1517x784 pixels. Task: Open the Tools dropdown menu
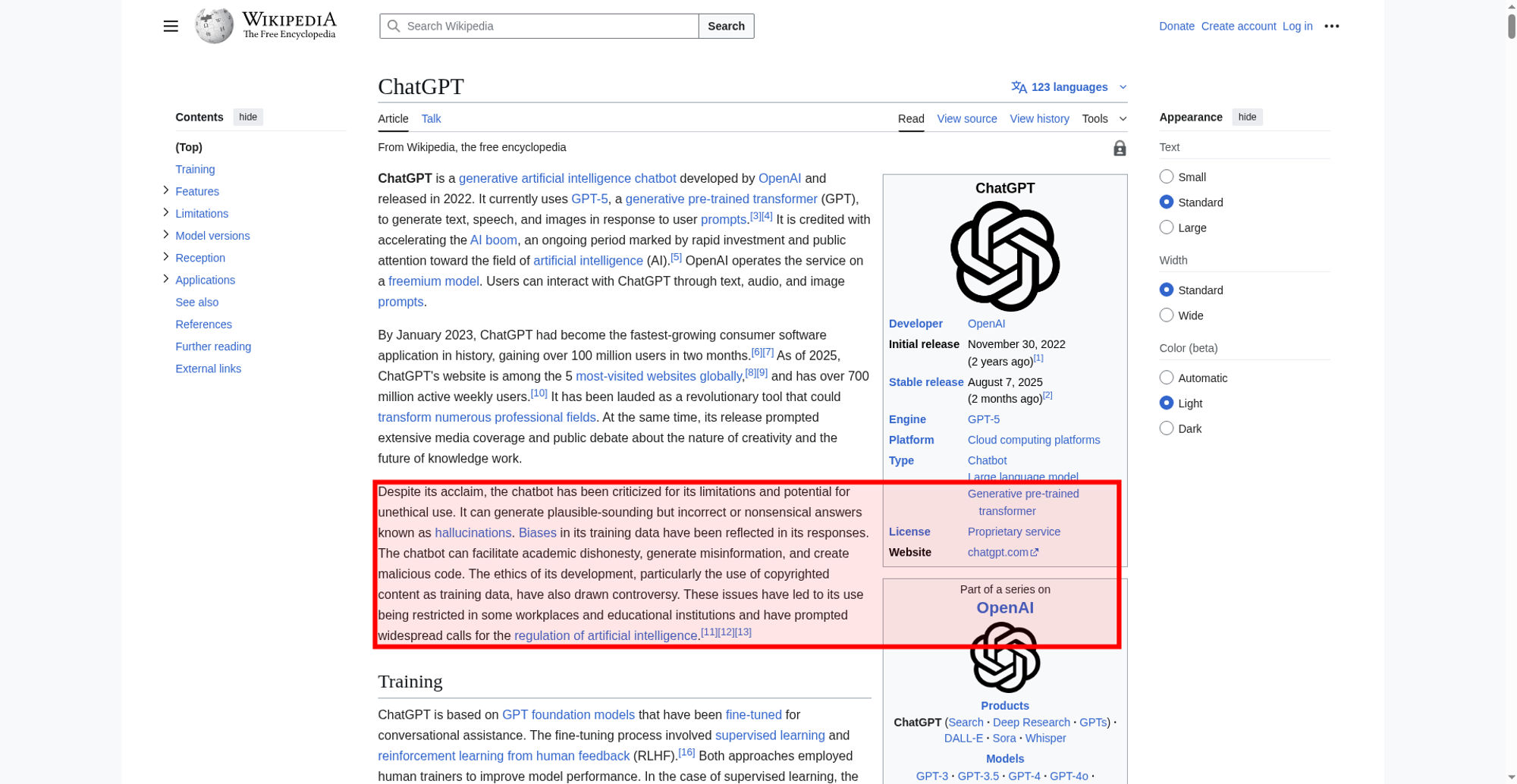[x=1104, y=119]
